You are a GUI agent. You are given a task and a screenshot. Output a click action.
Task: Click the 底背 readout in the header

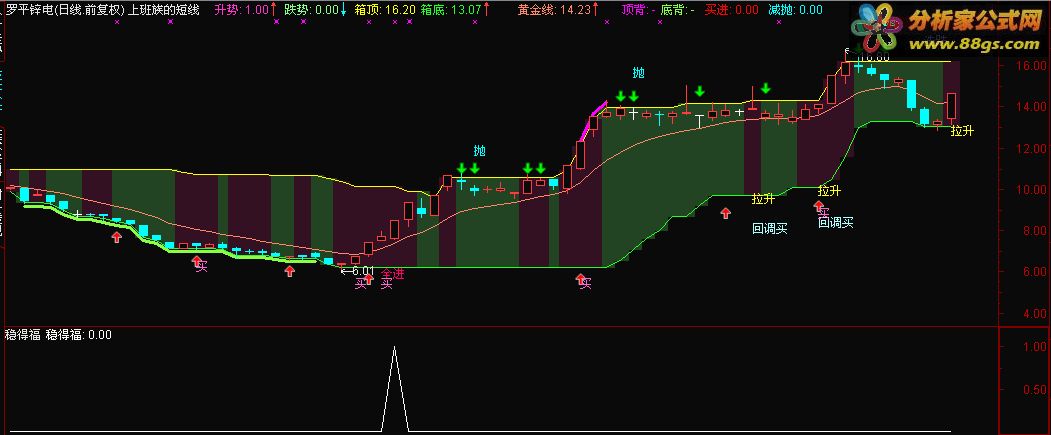(677, 10)
